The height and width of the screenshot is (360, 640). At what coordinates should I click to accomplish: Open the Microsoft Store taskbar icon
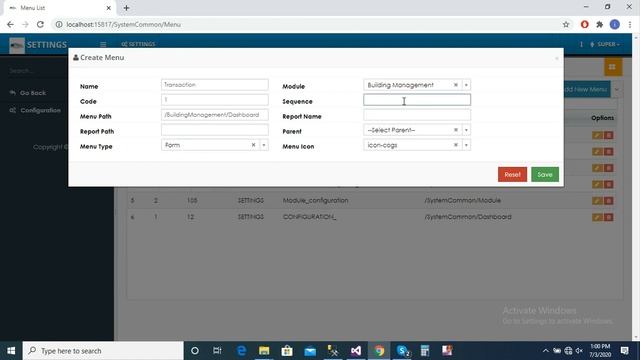(287, 351)
